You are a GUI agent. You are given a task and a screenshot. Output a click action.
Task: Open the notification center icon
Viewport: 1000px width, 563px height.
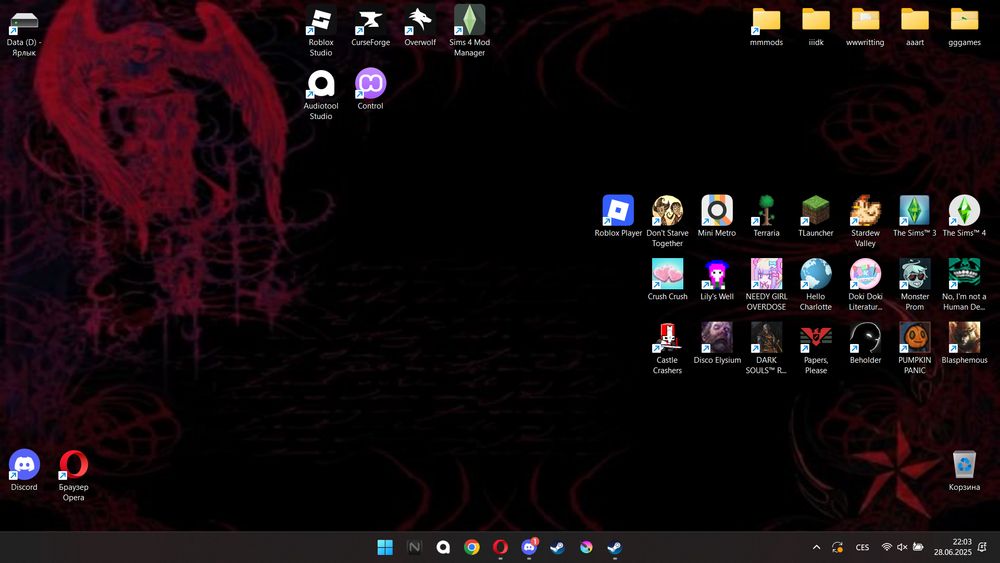[983, 547]
